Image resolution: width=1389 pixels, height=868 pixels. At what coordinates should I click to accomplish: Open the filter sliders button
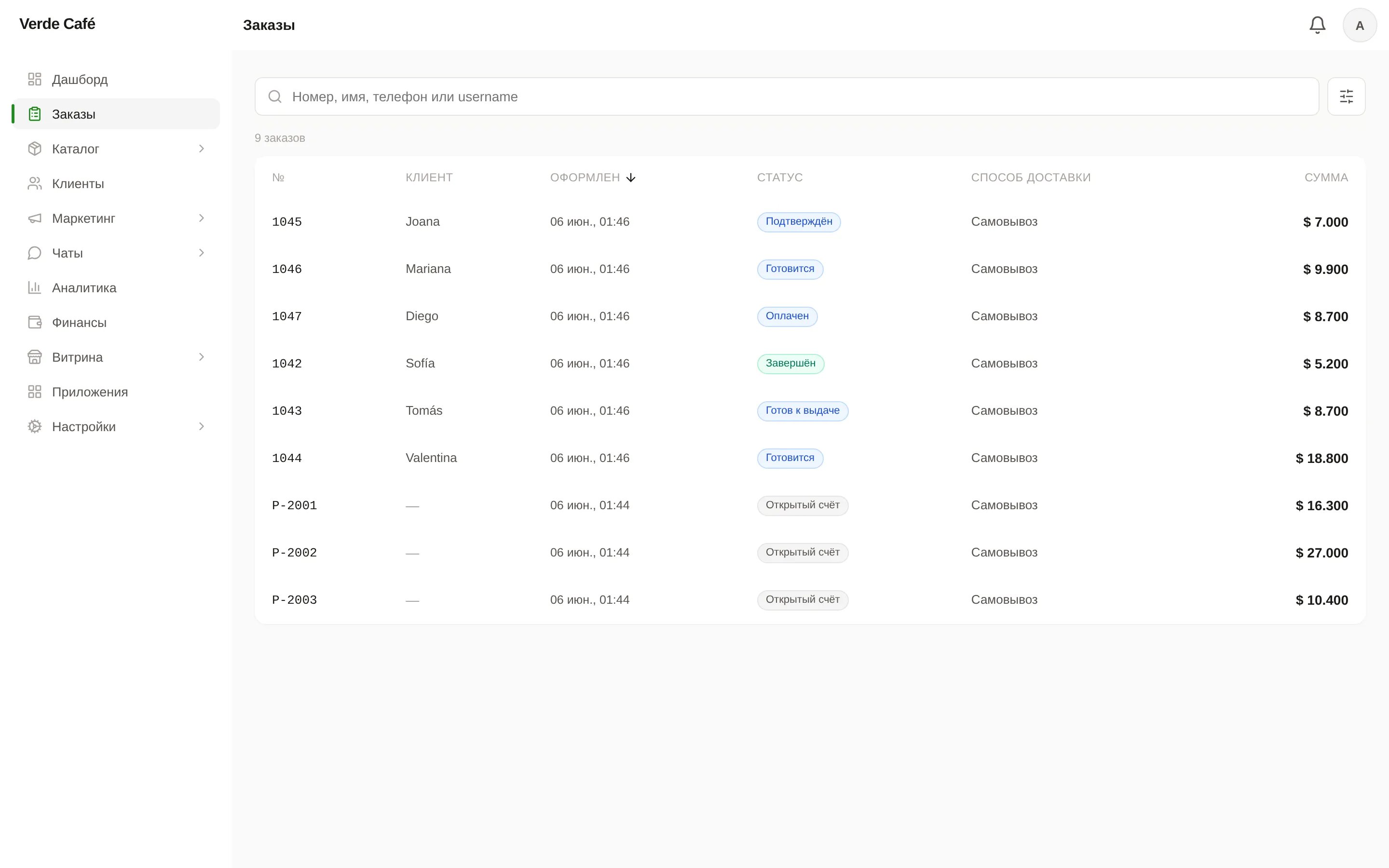pos(1346,96)
